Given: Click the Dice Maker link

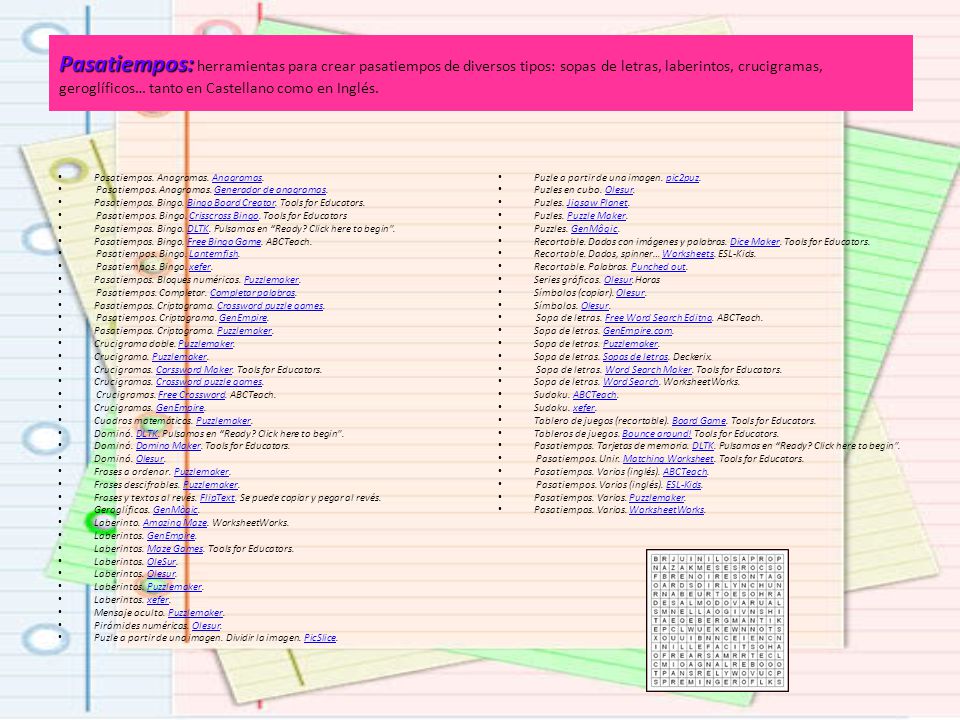Looking at the screenshot, I should coord(755,241).
